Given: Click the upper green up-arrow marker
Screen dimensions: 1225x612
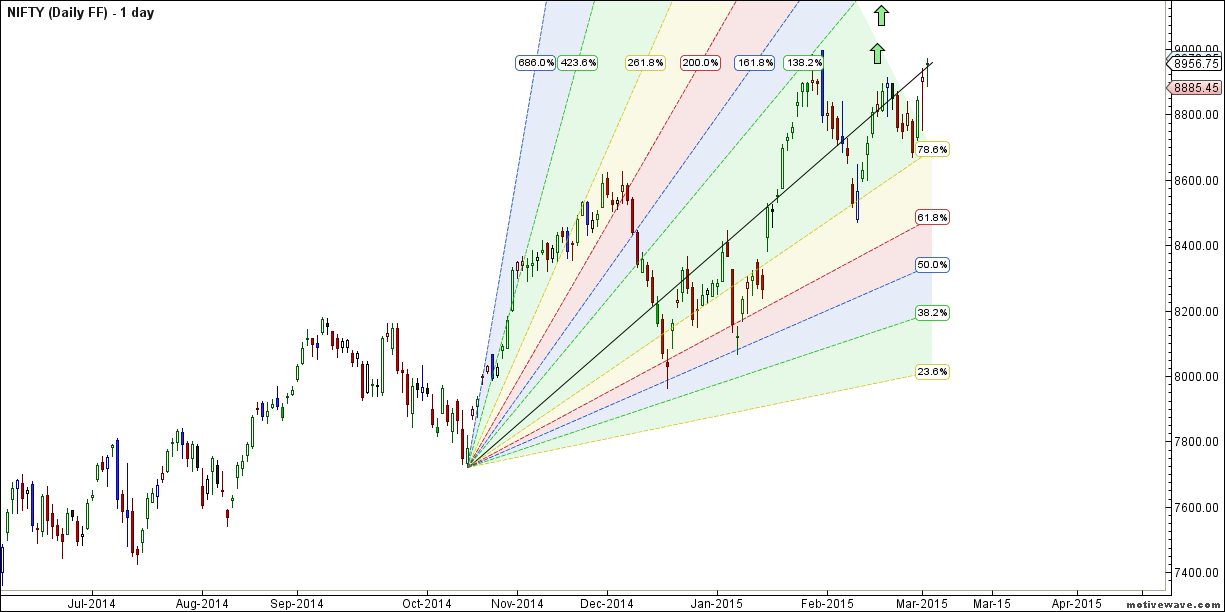Looking at the screenshot, I should (x=880, y=15).
